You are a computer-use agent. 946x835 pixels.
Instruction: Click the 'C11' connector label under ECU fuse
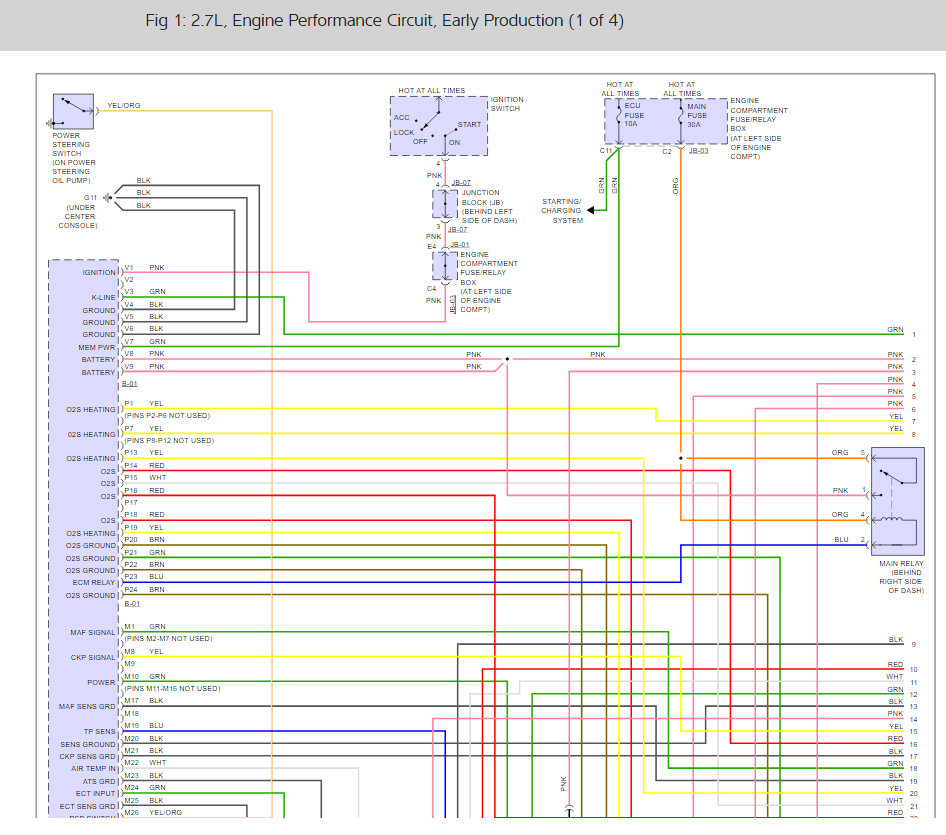(606, 151)
